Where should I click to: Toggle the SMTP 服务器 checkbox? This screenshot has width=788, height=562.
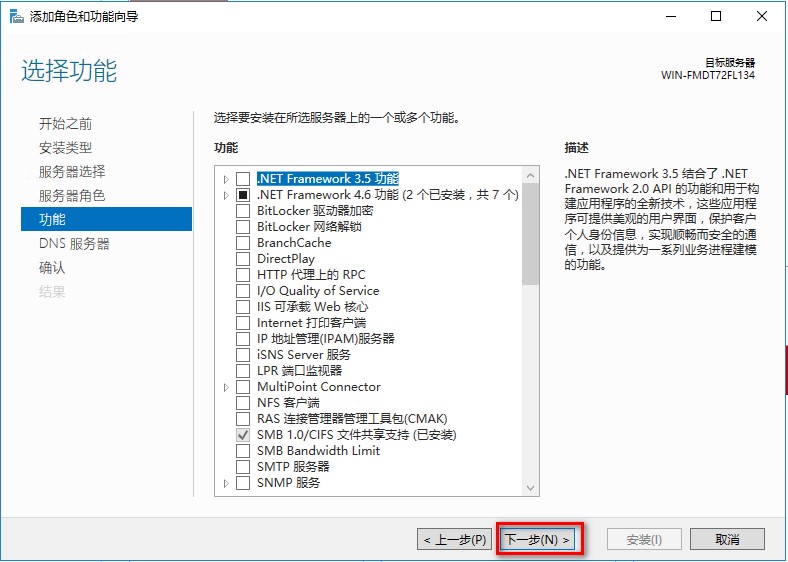coord(243,467)
